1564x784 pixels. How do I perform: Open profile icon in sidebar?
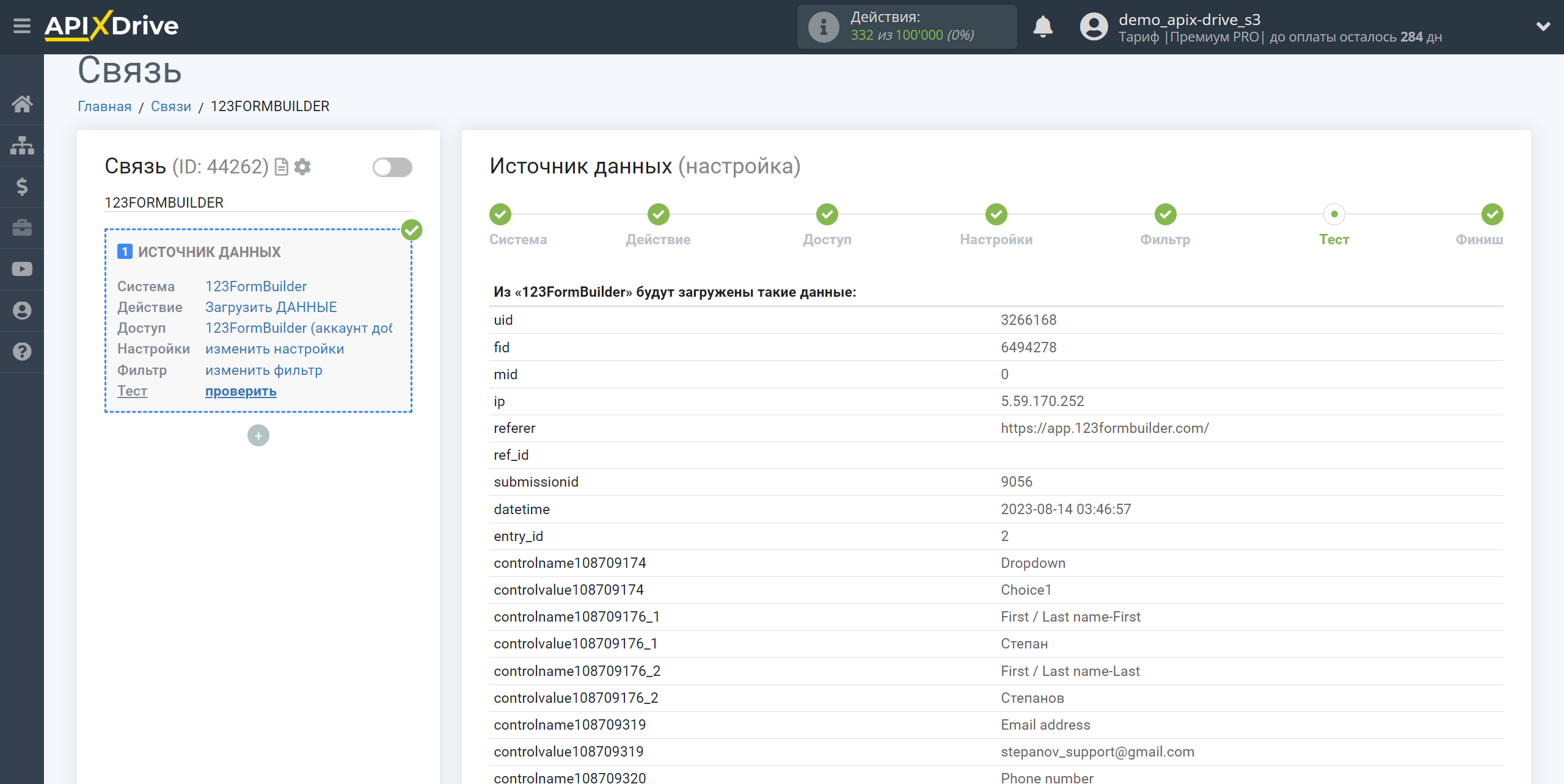[22, 311]
